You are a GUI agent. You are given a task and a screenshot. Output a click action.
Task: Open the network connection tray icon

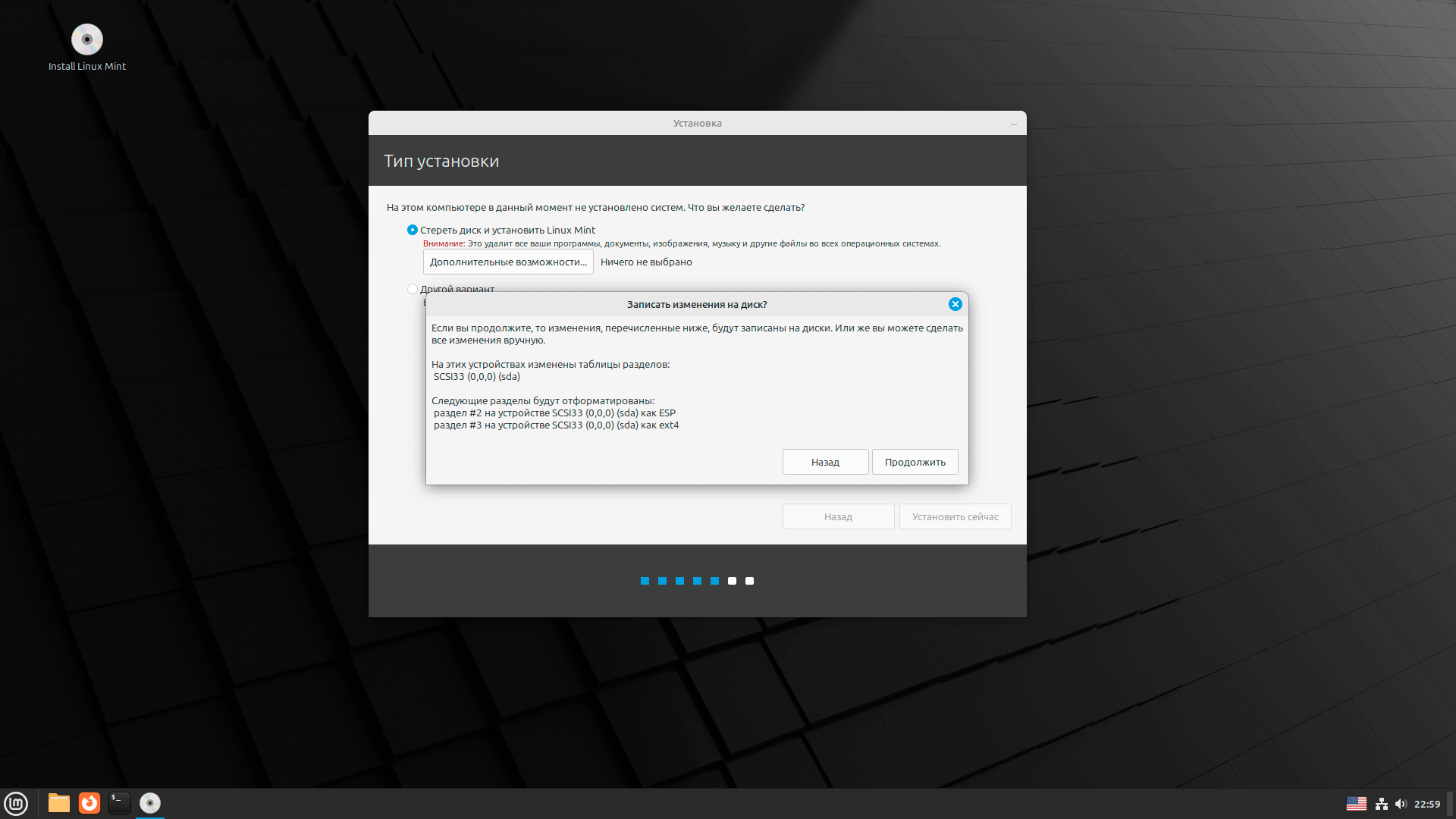pos(1382,804)
